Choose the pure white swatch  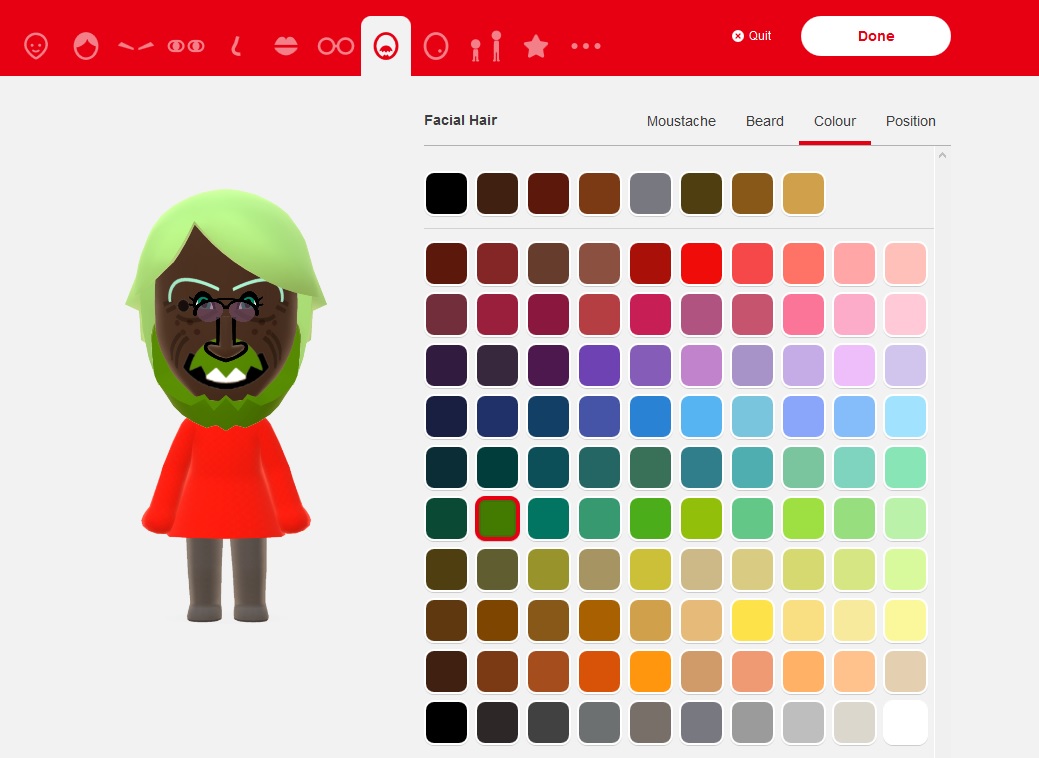(x=905, y=722)
